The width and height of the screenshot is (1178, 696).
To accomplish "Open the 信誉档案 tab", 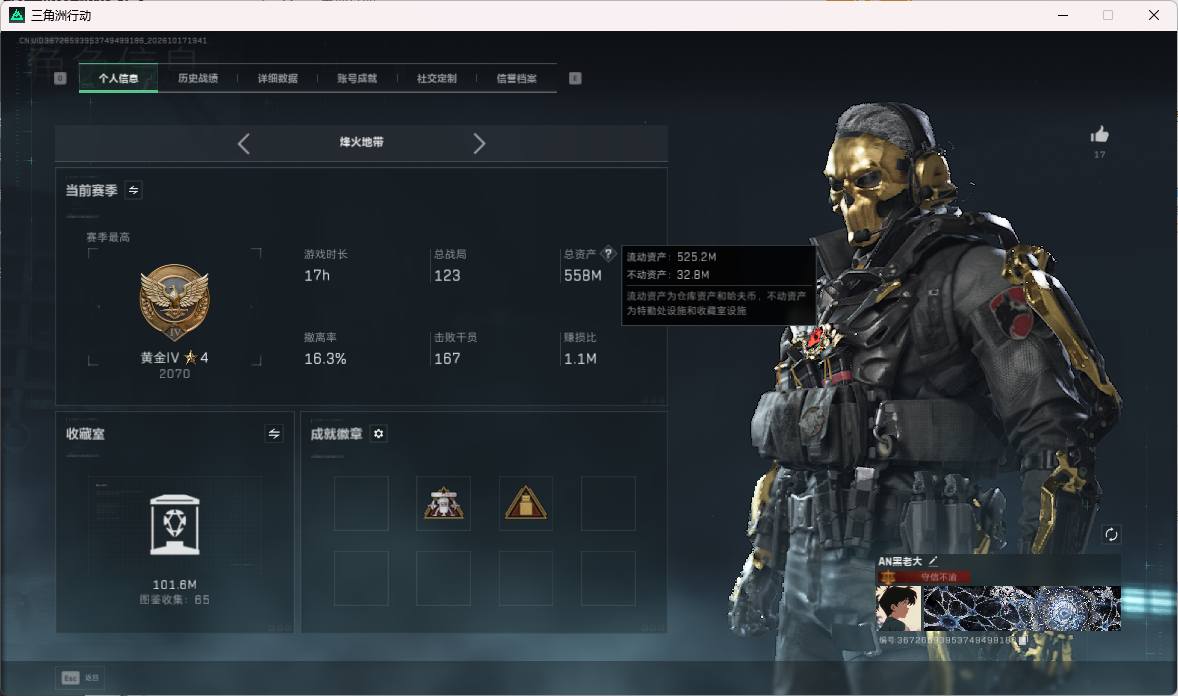I will [x=516, y=78].
